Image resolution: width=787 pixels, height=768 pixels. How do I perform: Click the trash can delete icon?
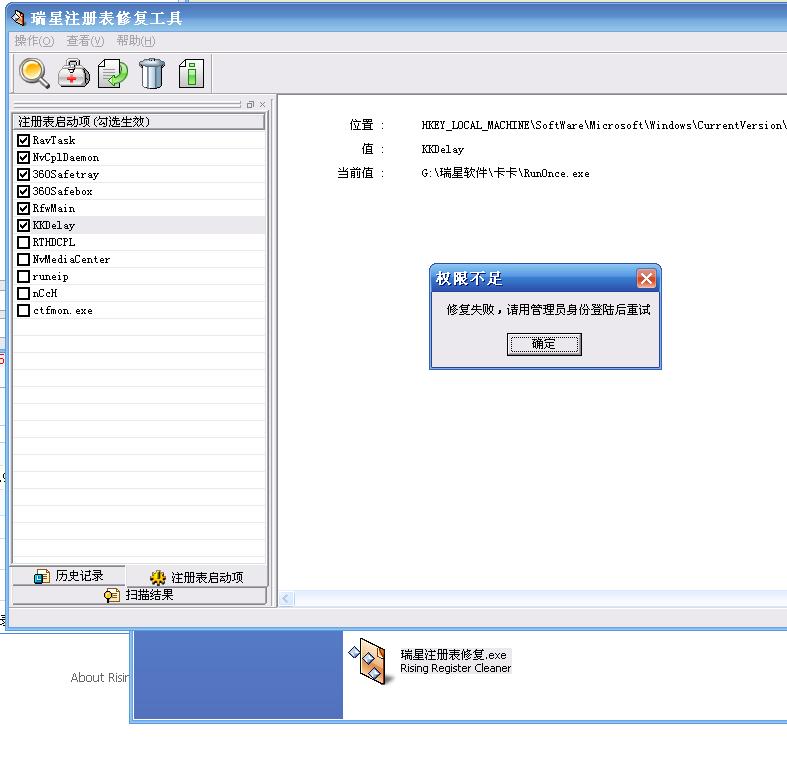coord(152,73)
